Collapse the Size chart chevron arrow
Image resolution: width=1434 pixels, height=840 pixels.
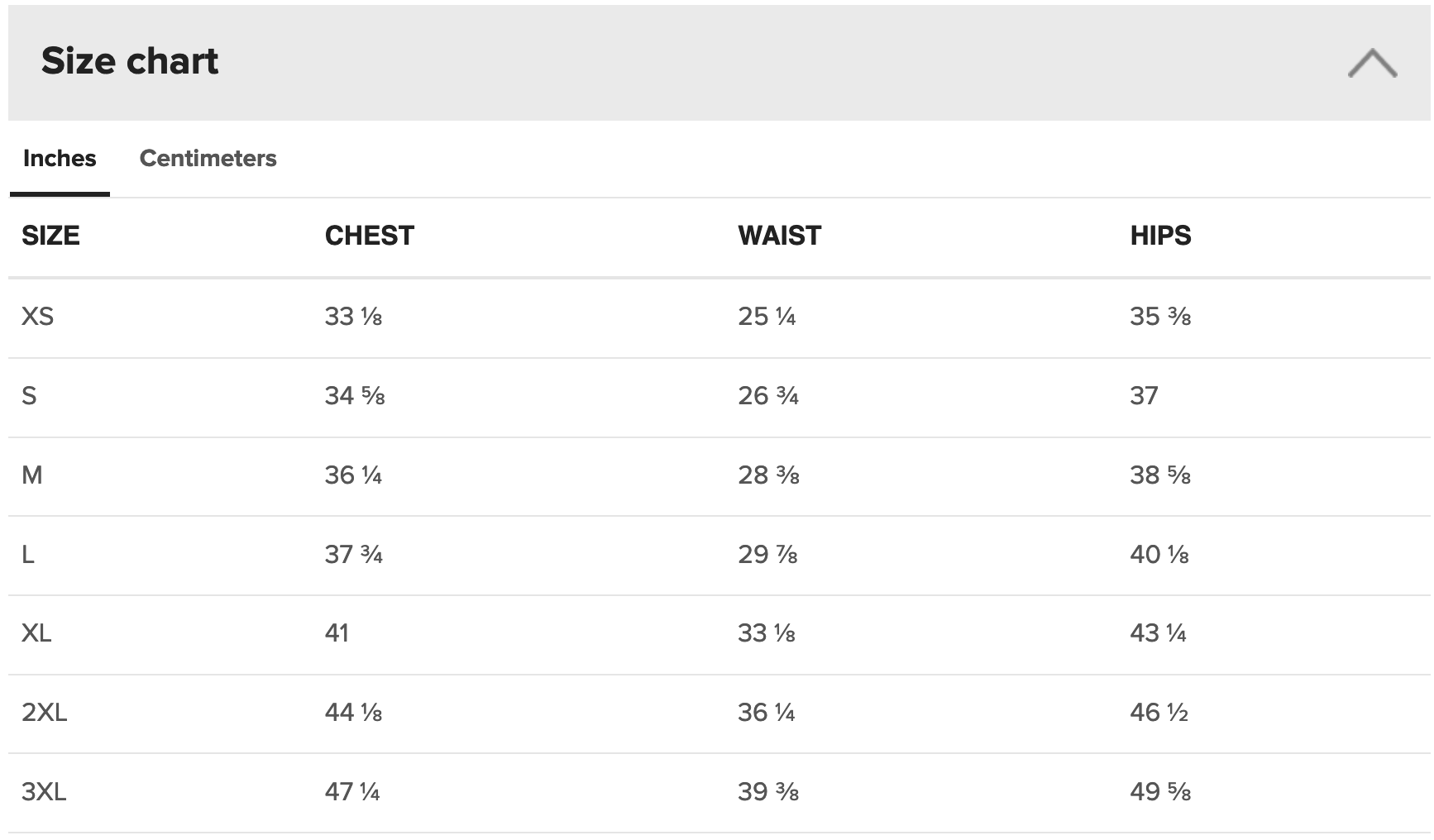pyautogui.click(x=1372, y=63)
